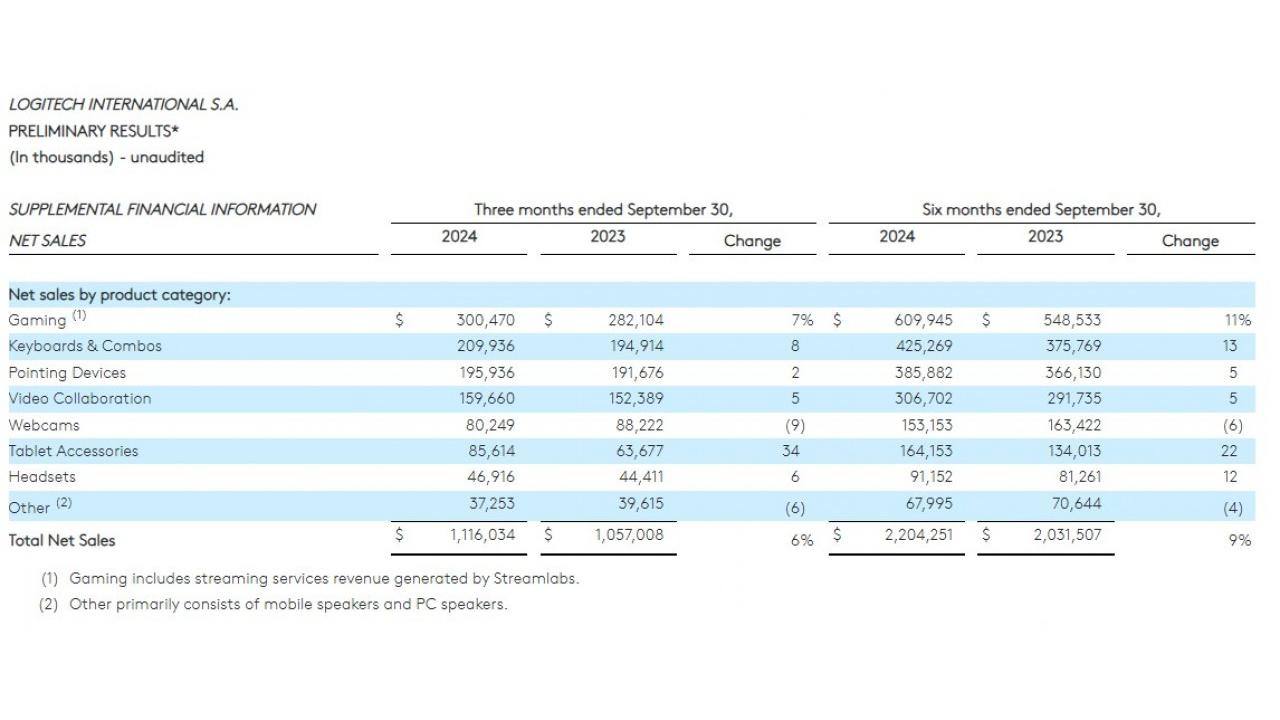Click the Six months ended September 30 header

[1041, 210]
